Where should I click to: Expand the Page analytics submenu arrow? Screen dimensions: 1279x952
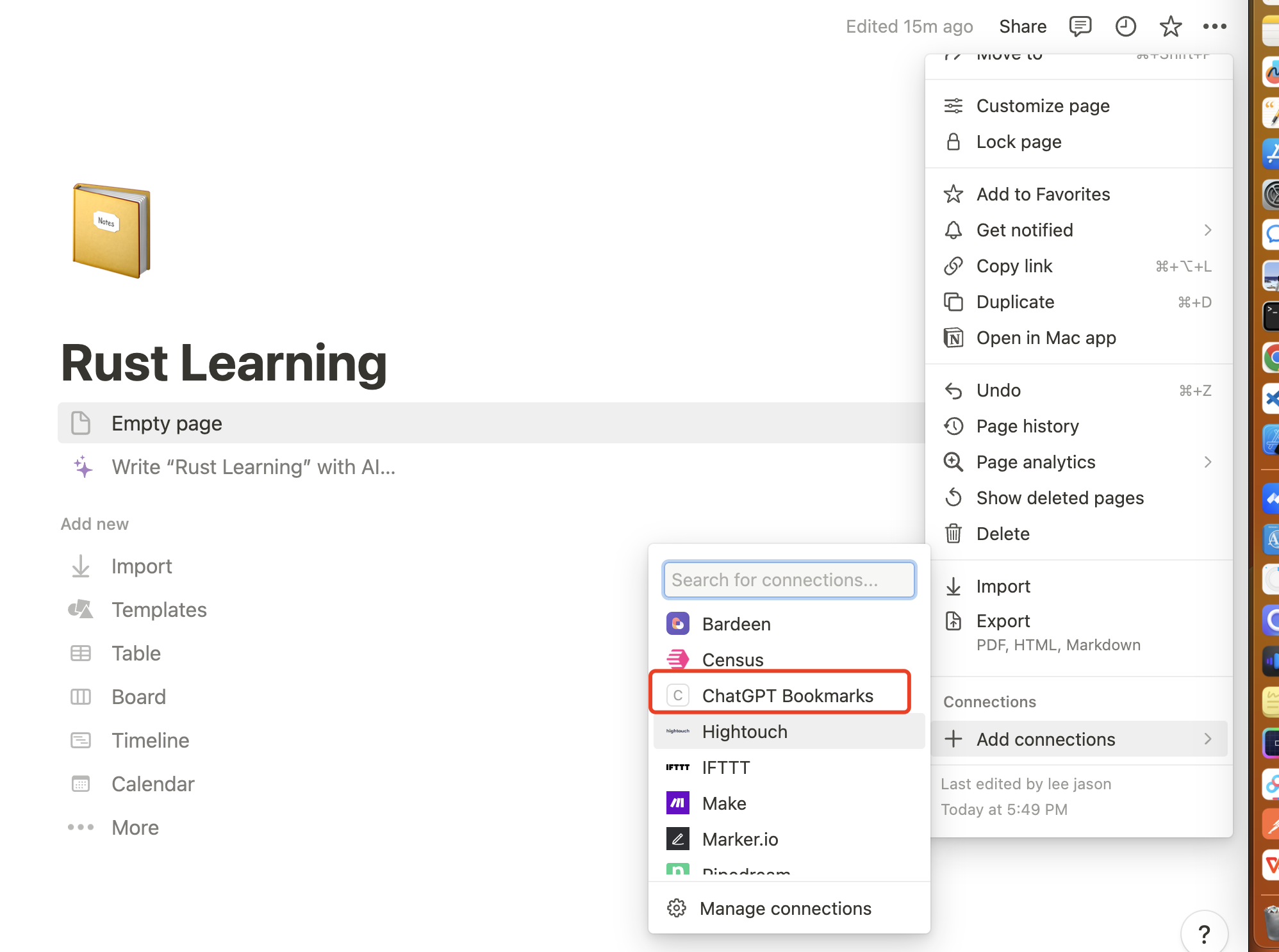(1207, 462)
